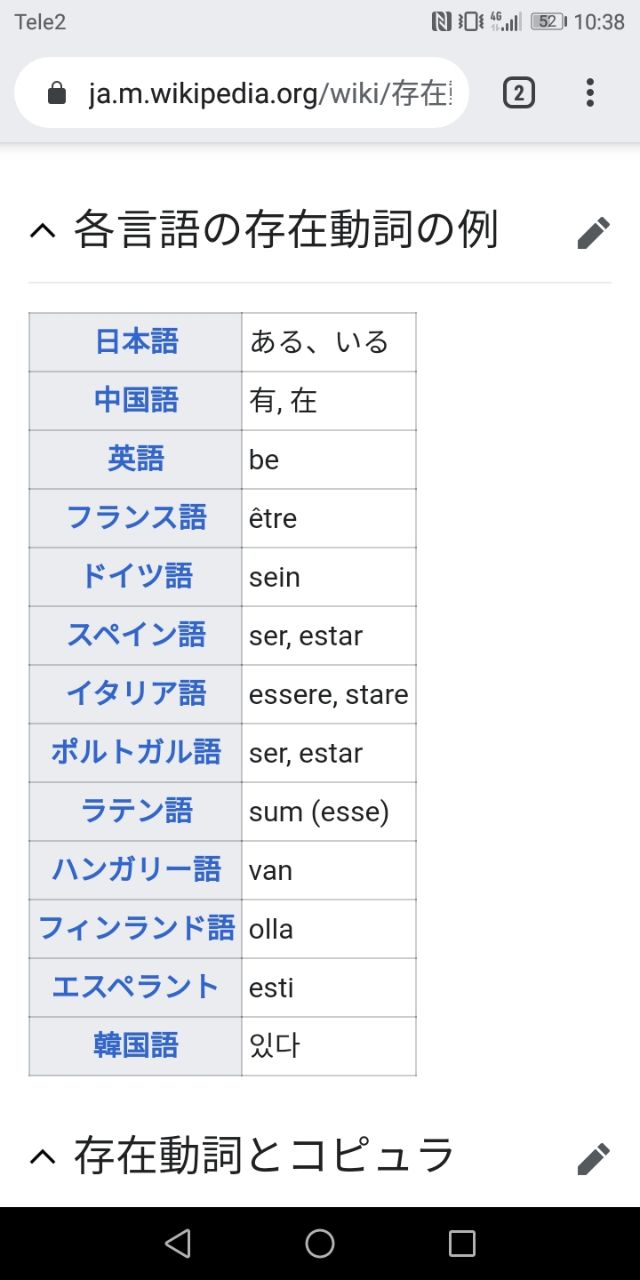Tap the Android back navigation button
This screenshot has width=640, height=1280.
click(x=178, y=1243)
